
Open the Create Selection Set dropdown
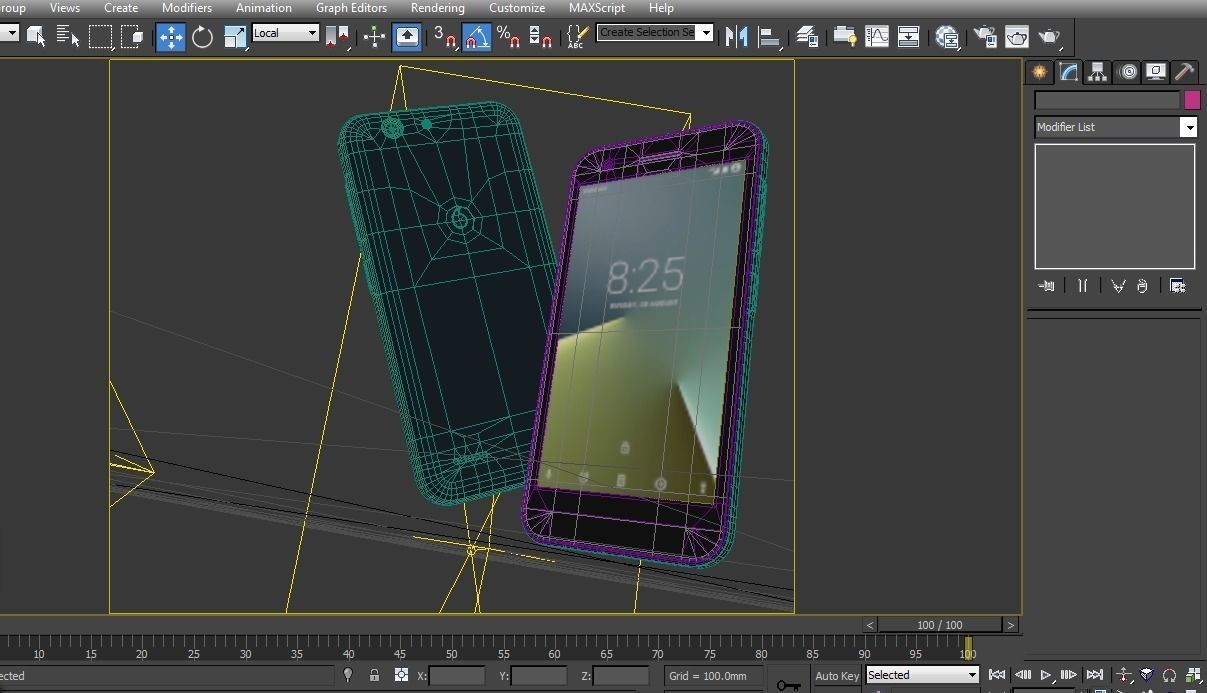click(655, 32)
